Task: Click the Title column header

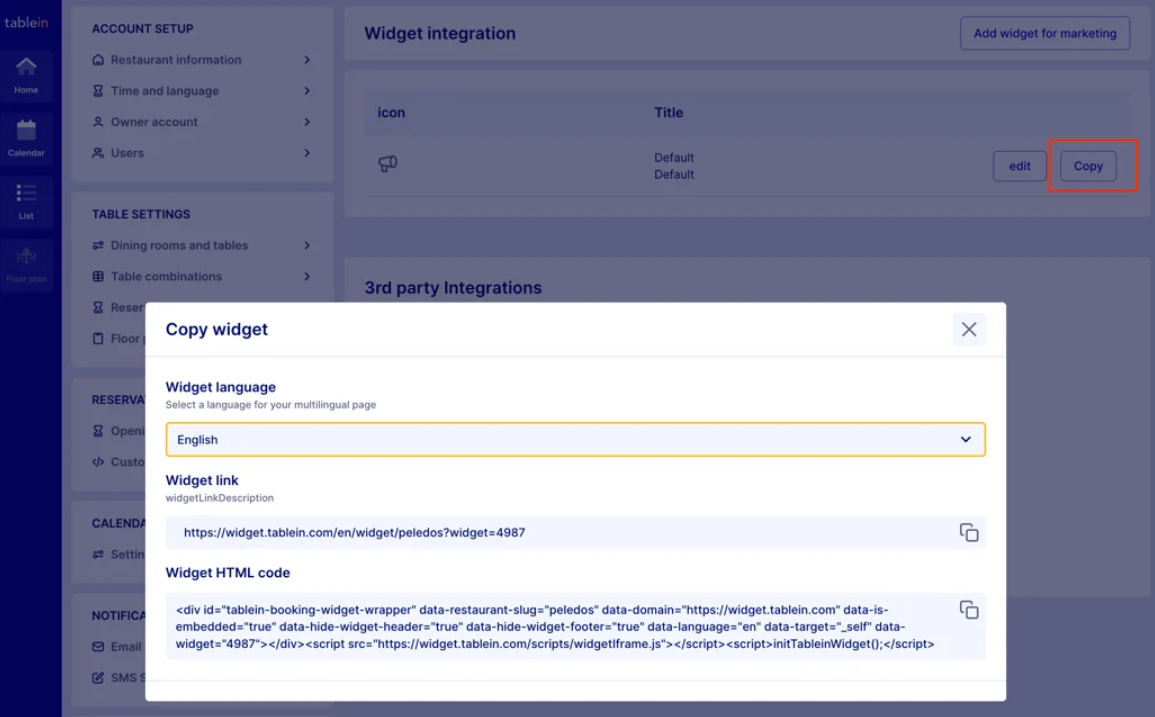Action: click(x=669, y=113)
